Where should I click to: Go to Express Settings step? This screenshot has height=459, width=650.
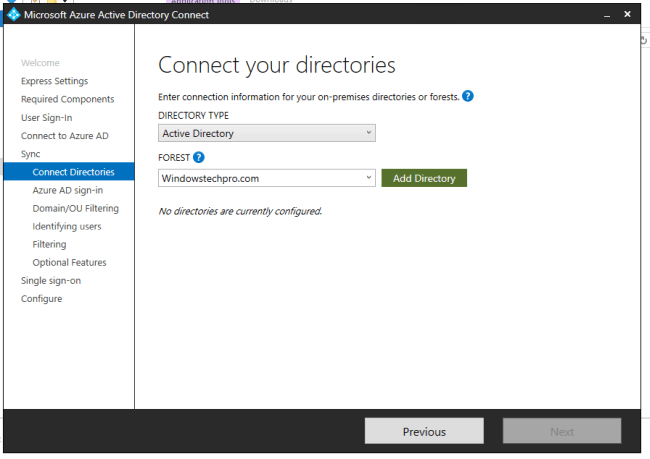[x=54, y=81]
